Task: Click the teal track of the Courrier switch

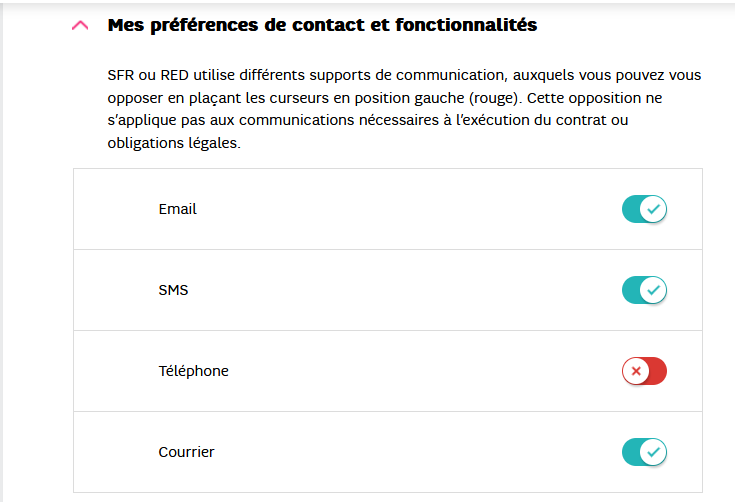Action: (x=631, y=452)
